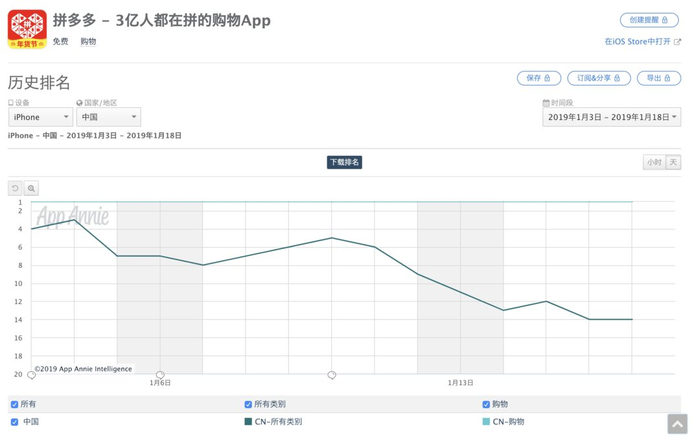
Task: Click the CN-所有类别 color swatch
Action: point(248,422)
